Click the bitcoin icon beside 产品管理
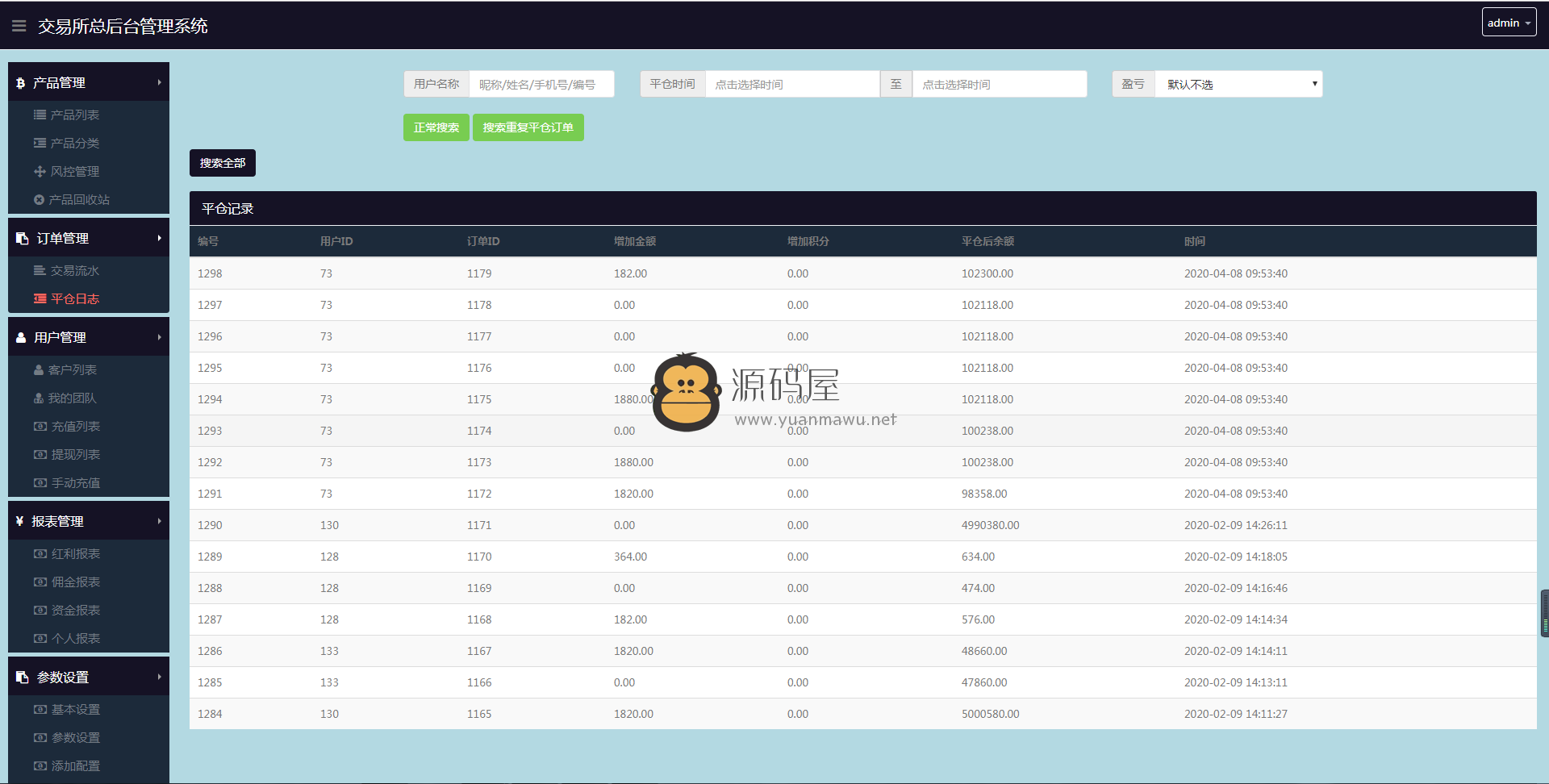Screen dimensions: 1549x784 point(21,83)
